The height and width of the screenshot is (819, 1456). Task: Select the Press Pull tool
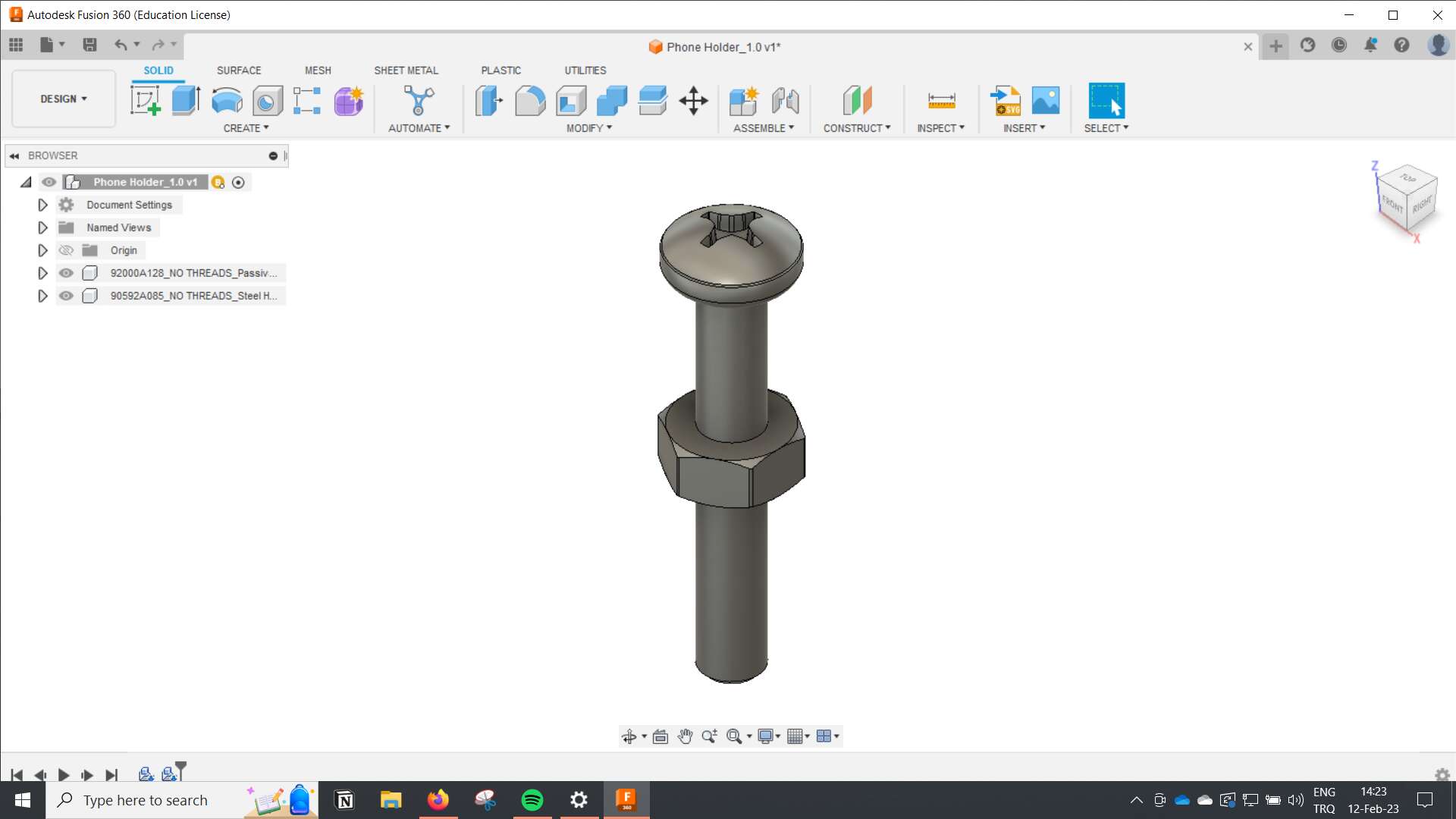(489, 100)
